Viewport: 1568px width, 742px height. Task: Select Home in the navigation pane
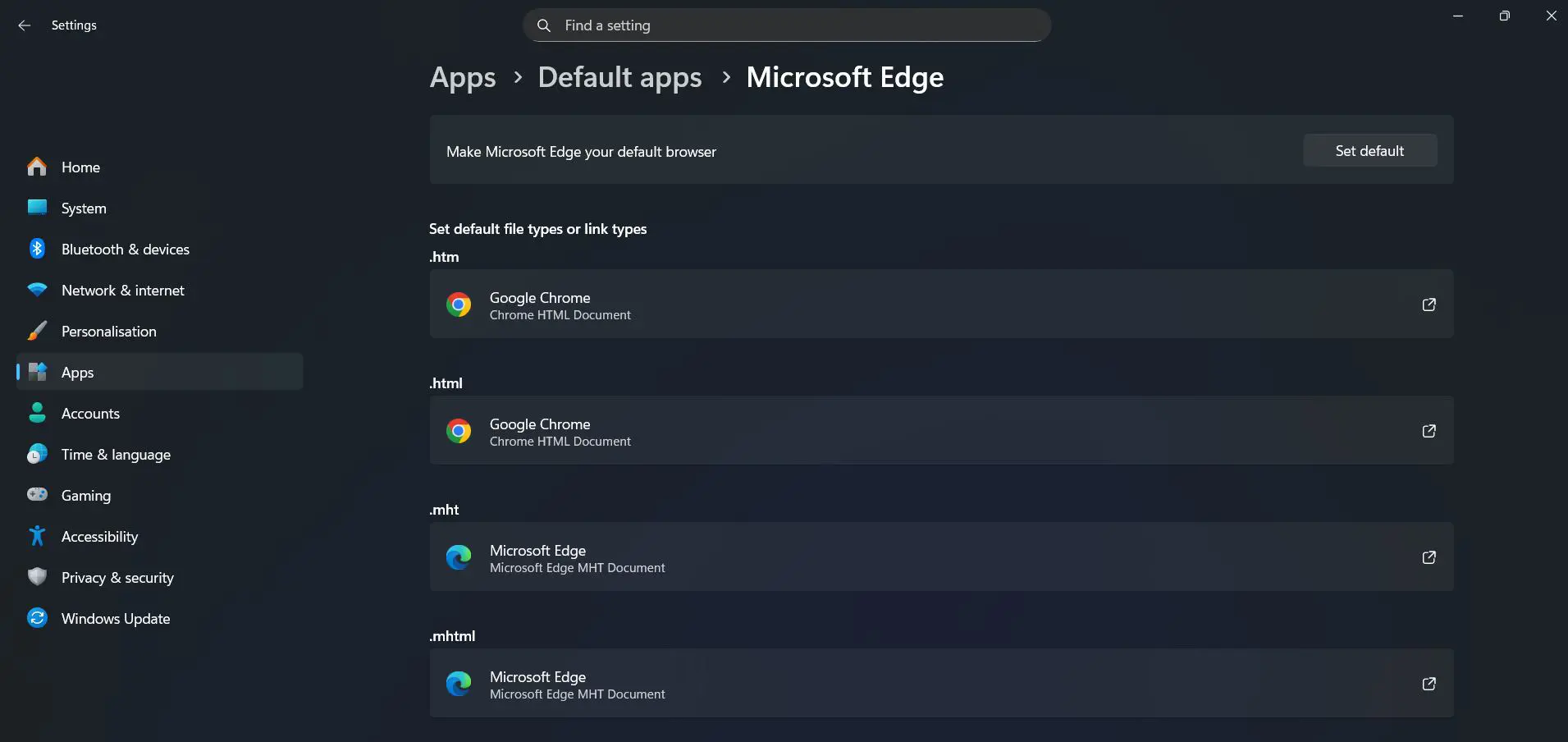pyautogui.click(x=80, y=167)
